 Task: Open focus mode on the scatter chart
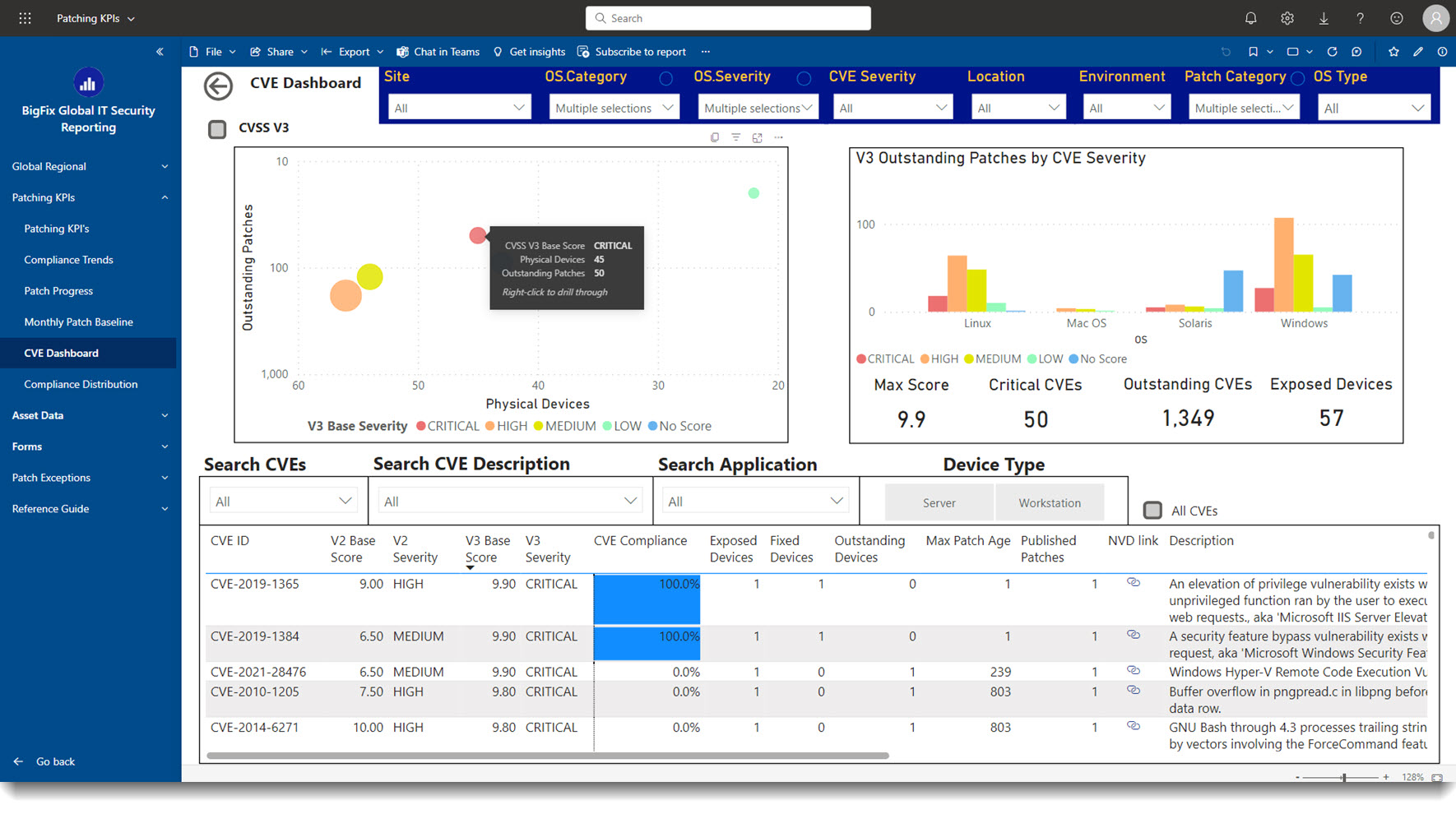[x=757, y=137]
